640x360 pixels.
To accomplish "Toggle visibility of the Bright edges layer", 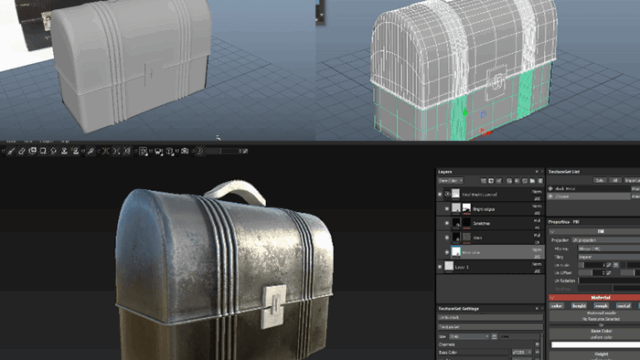I will coord(447,209).
